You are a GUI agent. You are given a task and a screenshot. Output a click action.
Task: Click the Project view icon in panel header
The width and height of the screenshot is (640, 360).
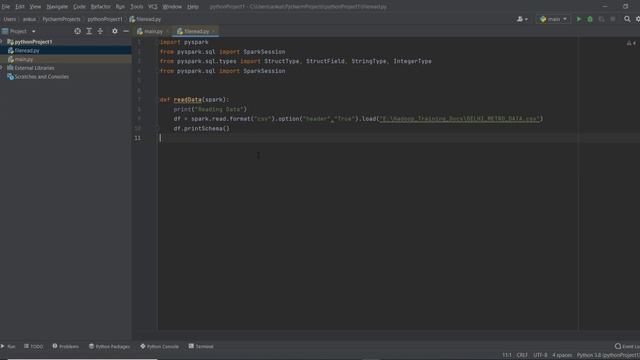click(x=5, y=31)
